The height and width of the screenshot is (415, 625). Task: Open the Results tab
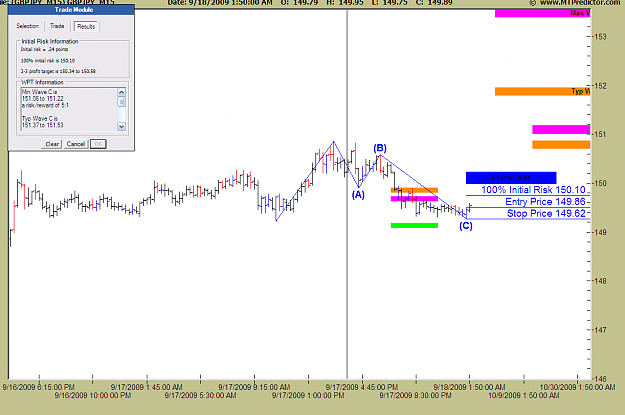pos(86,26)
